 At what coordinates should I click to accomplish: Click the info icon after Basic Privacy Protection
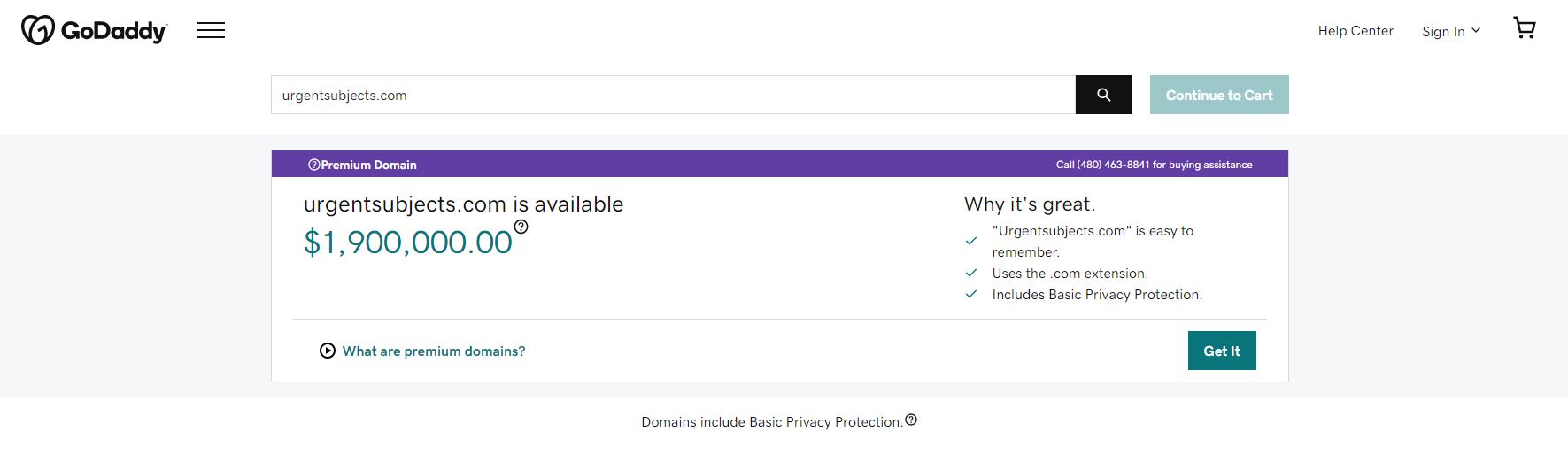911,420
